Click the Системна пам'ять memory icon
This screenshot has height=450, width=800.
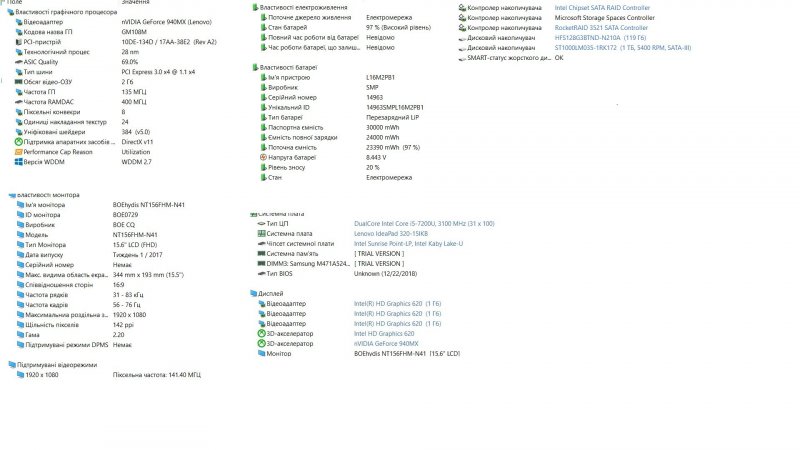[262, 253]
